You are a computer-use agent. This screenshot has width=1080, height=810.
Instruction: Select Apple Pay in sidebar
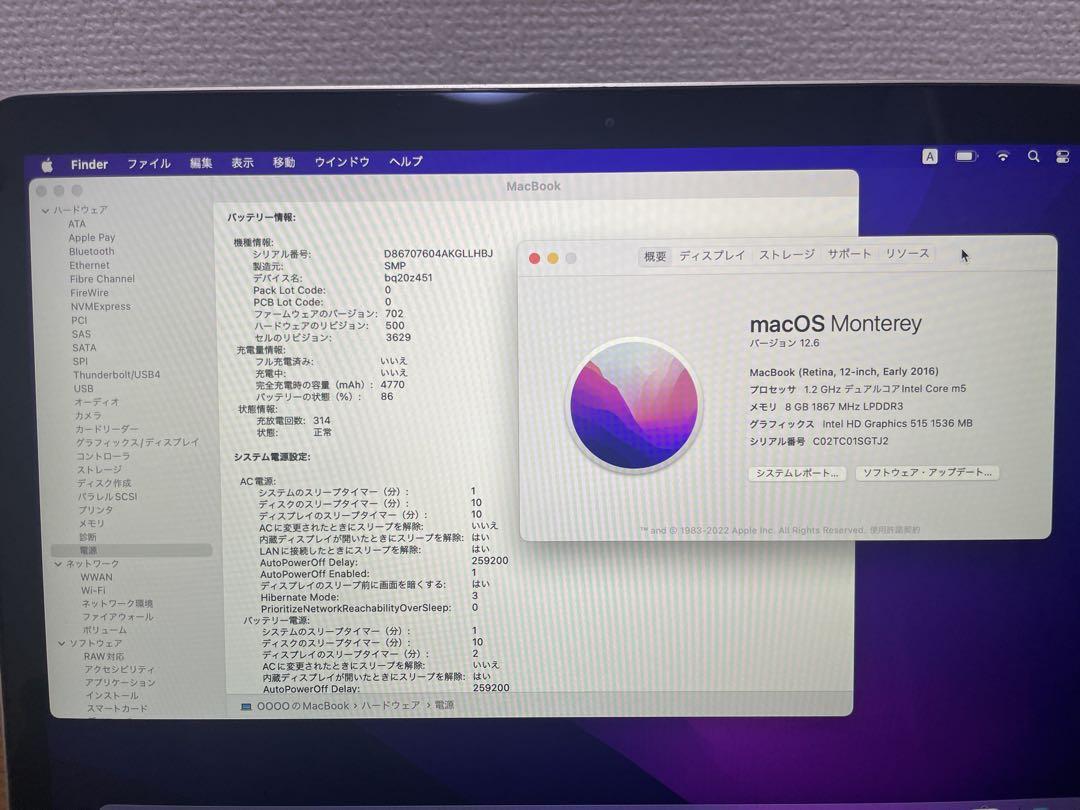(92, 238)
